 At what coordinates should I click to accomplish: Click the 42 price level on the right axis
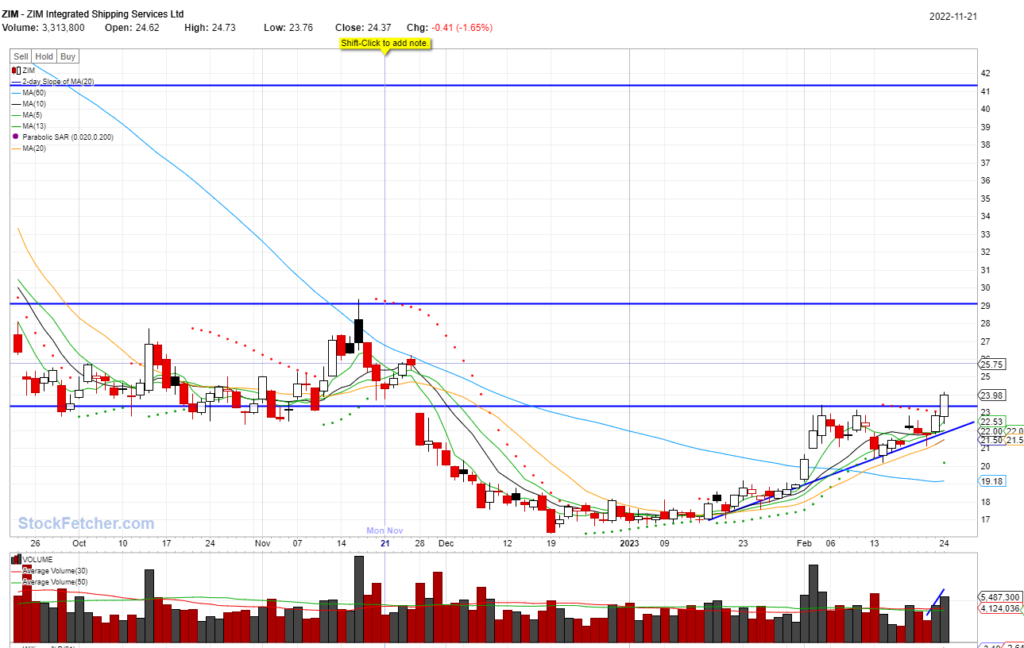(x=985, y=73)
